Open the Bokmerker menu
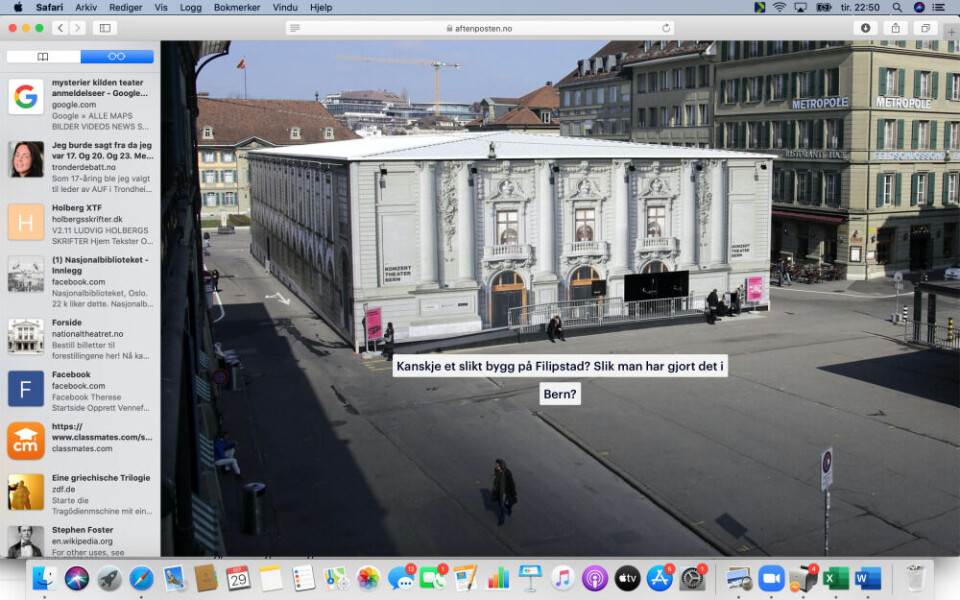 (x=237, y=7)
